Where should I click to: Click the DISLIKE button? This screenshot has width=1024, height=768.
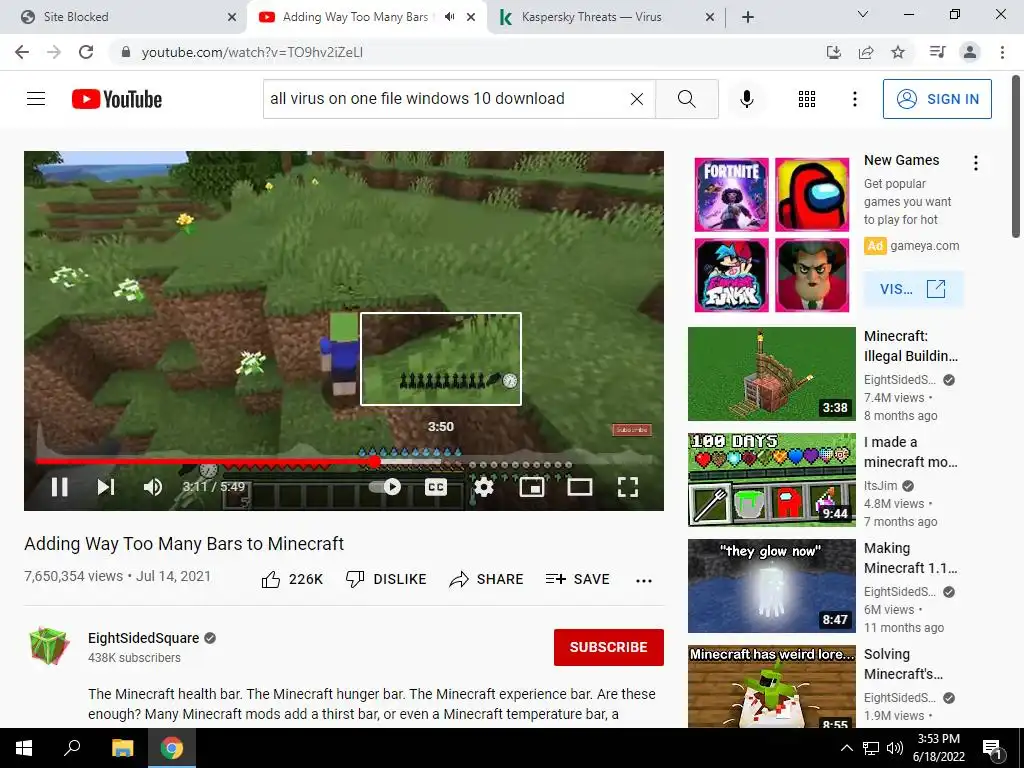[386, 579]
